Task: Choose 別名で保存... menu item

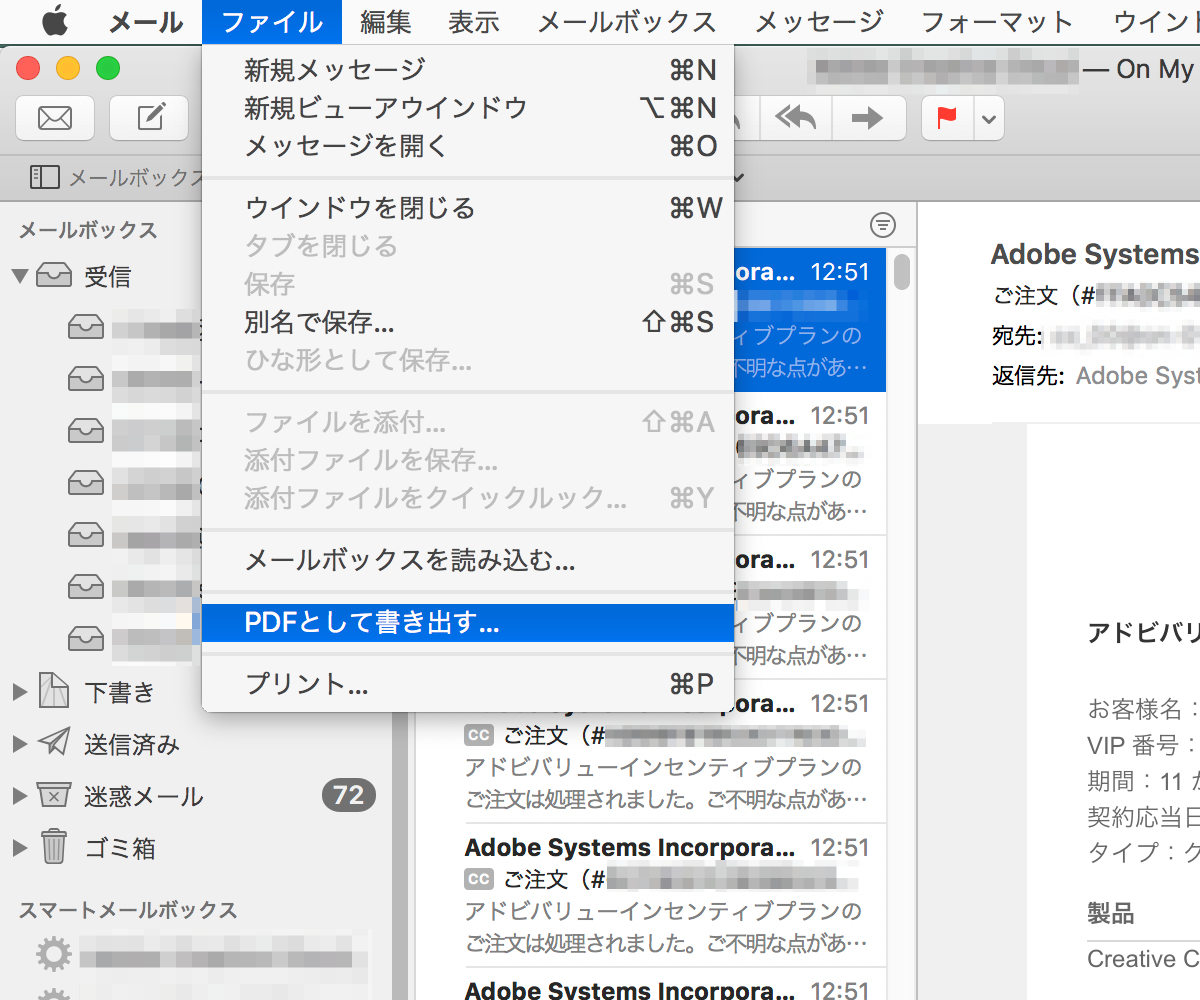Action: [x=468, y=322]
